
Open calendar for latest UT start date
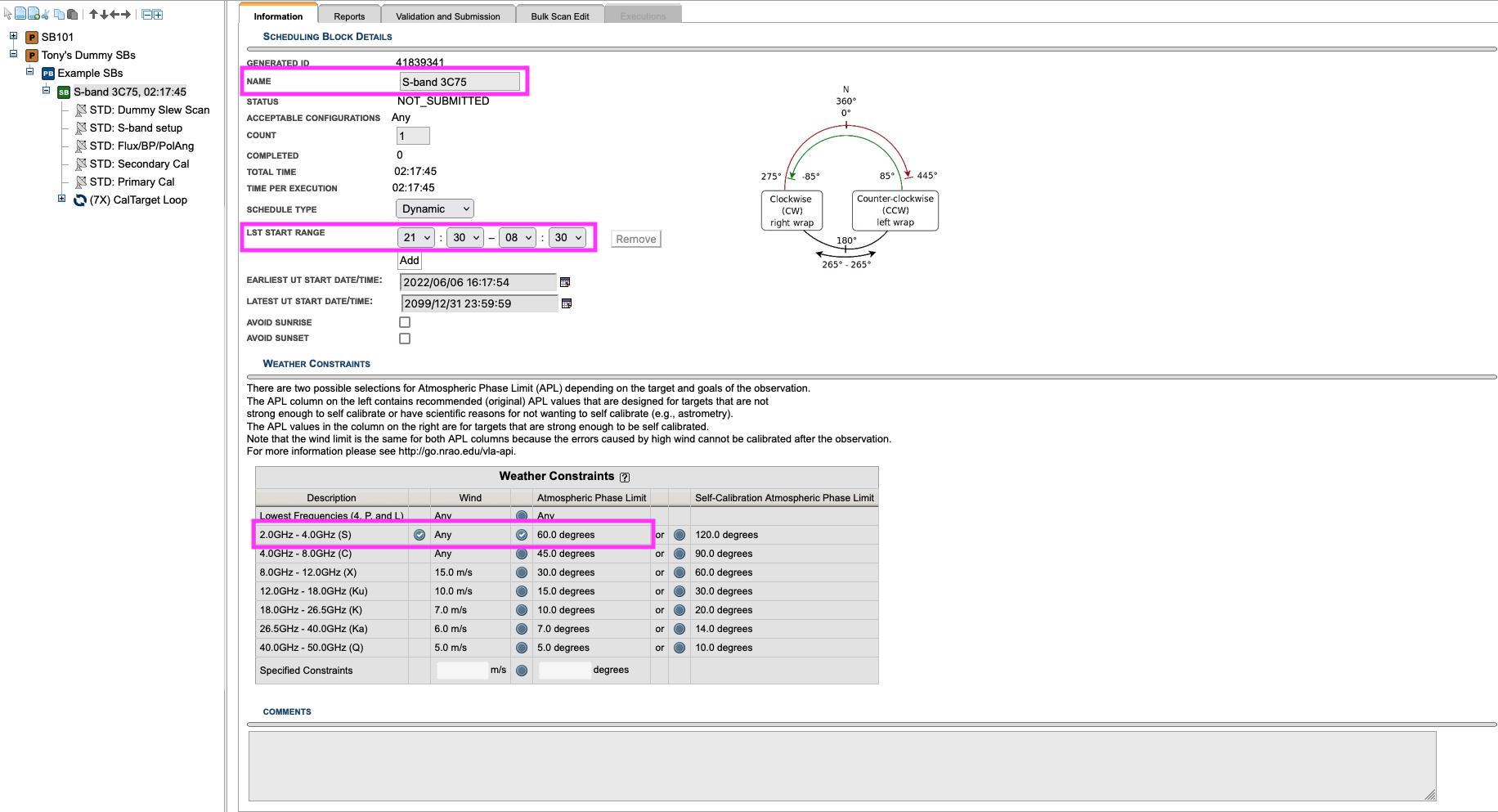[x=567, y=303]
